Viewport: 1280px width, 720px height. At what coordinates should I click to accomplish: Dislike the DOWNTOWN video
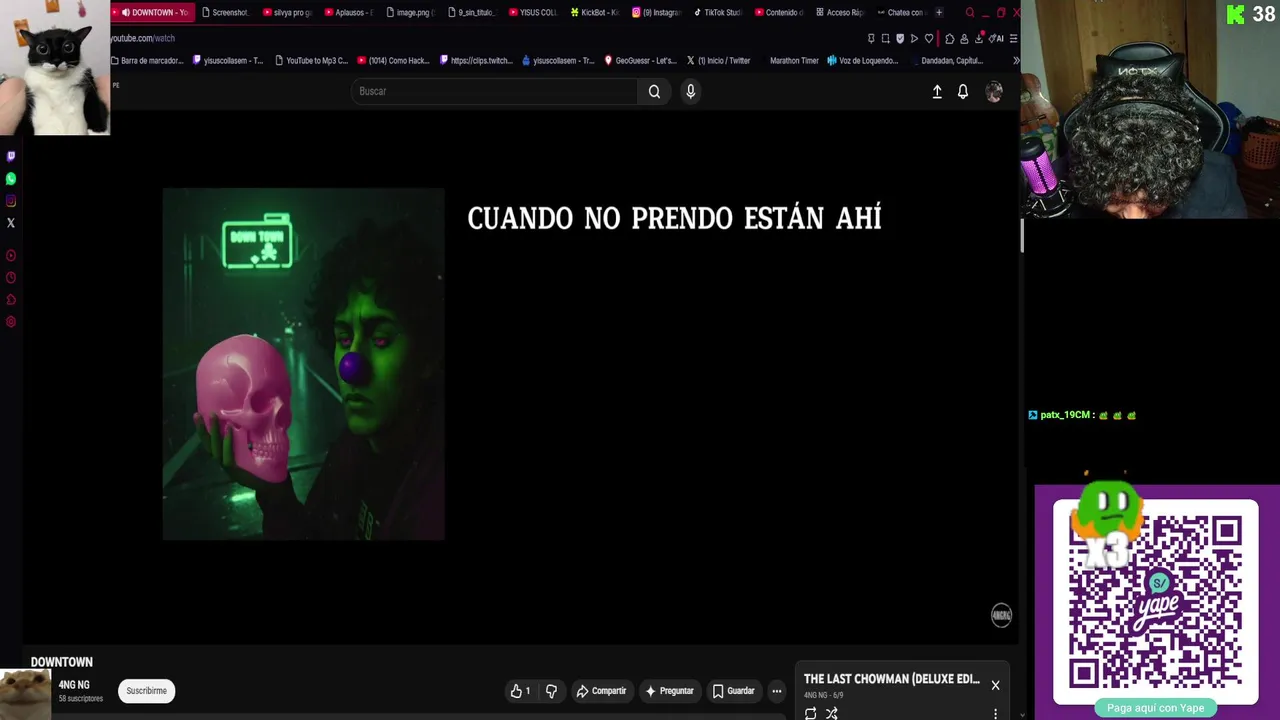pos(551,691)
